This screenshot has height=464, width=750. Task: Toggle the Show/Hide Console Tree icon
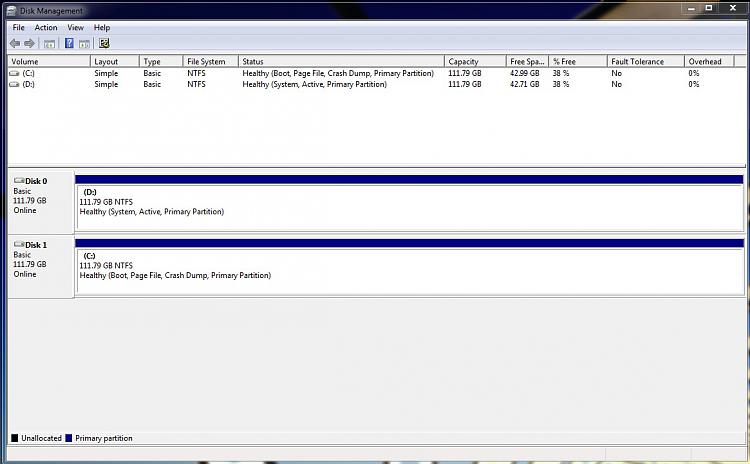tap(49, 44)
